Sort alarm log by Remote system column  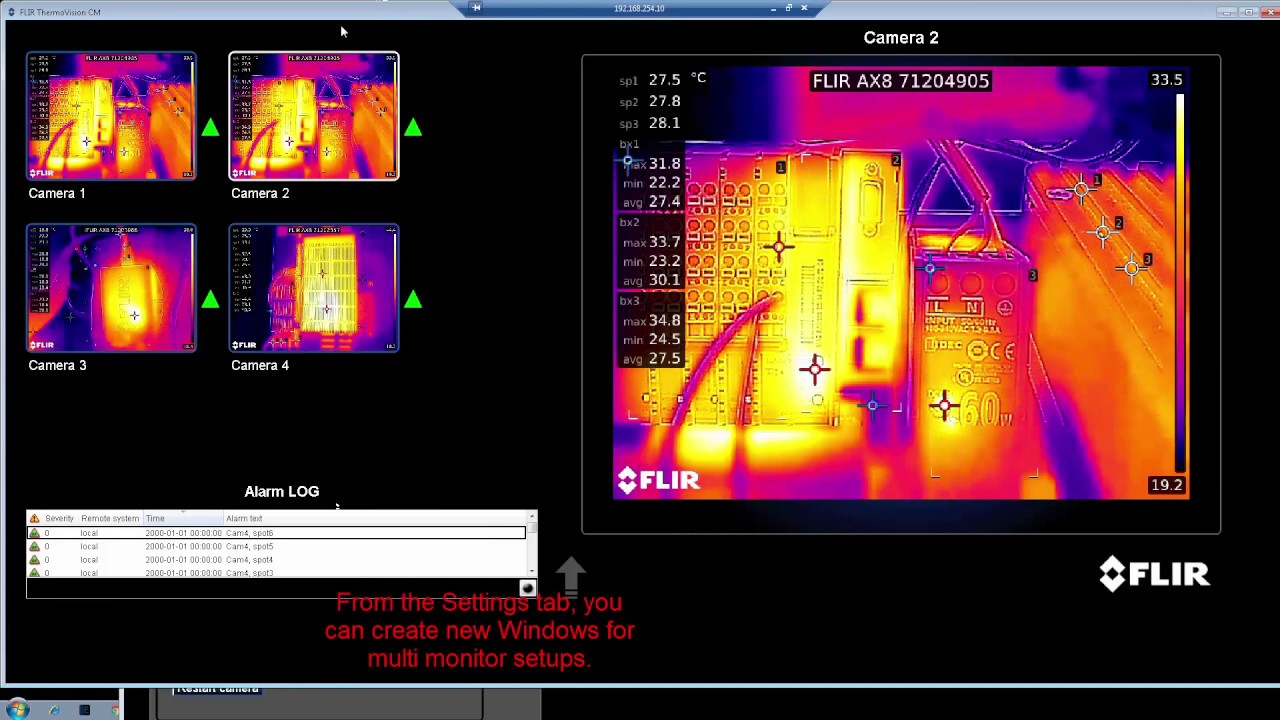[110, 518]
